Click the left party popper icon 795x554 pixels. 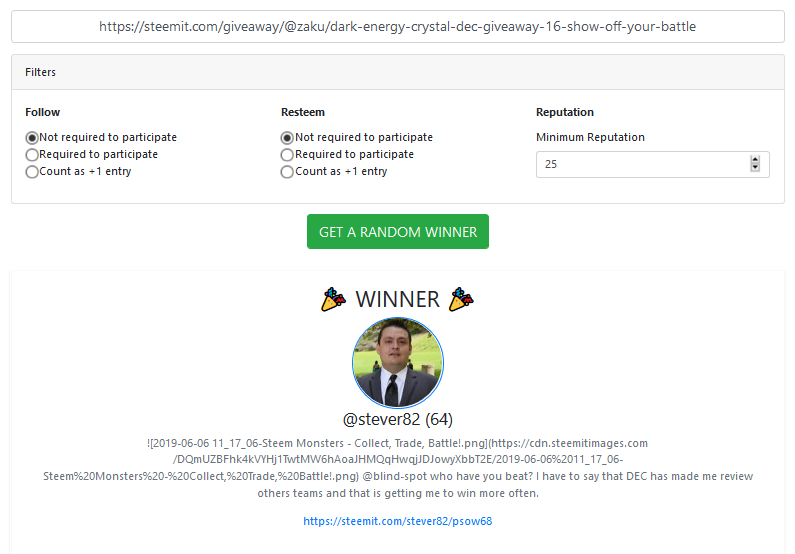[333, 299]
